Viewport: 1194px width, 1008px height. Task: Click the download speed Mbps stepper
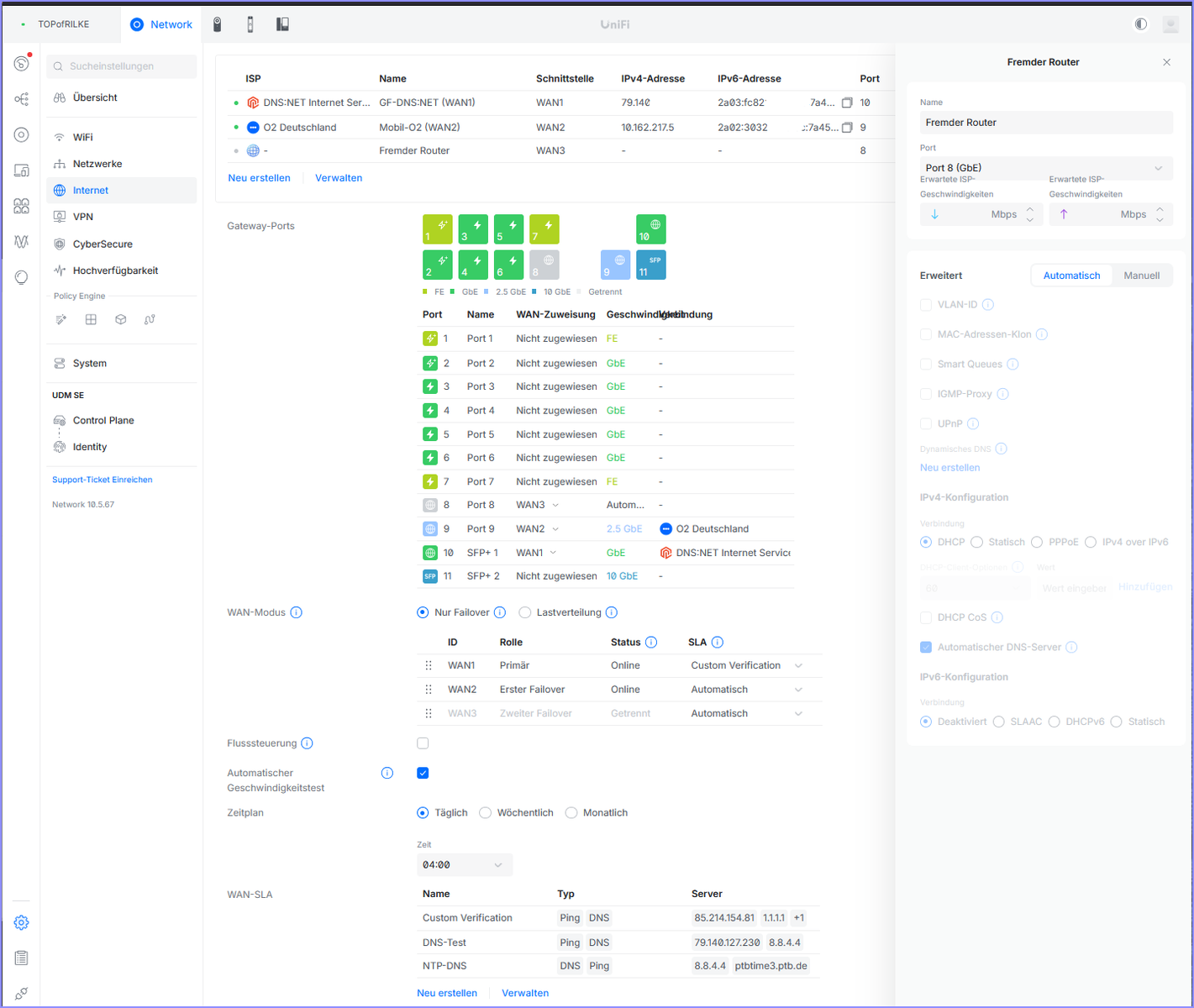coord(1030,214)
